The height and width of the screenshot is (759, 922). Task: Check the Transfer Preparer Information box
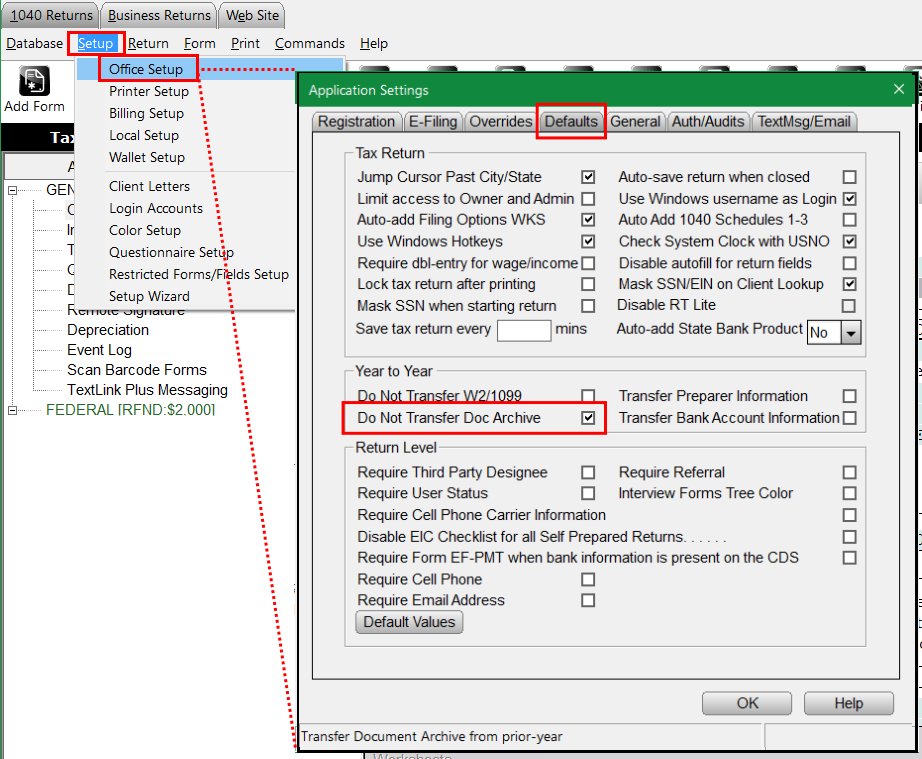click(849, 396)
